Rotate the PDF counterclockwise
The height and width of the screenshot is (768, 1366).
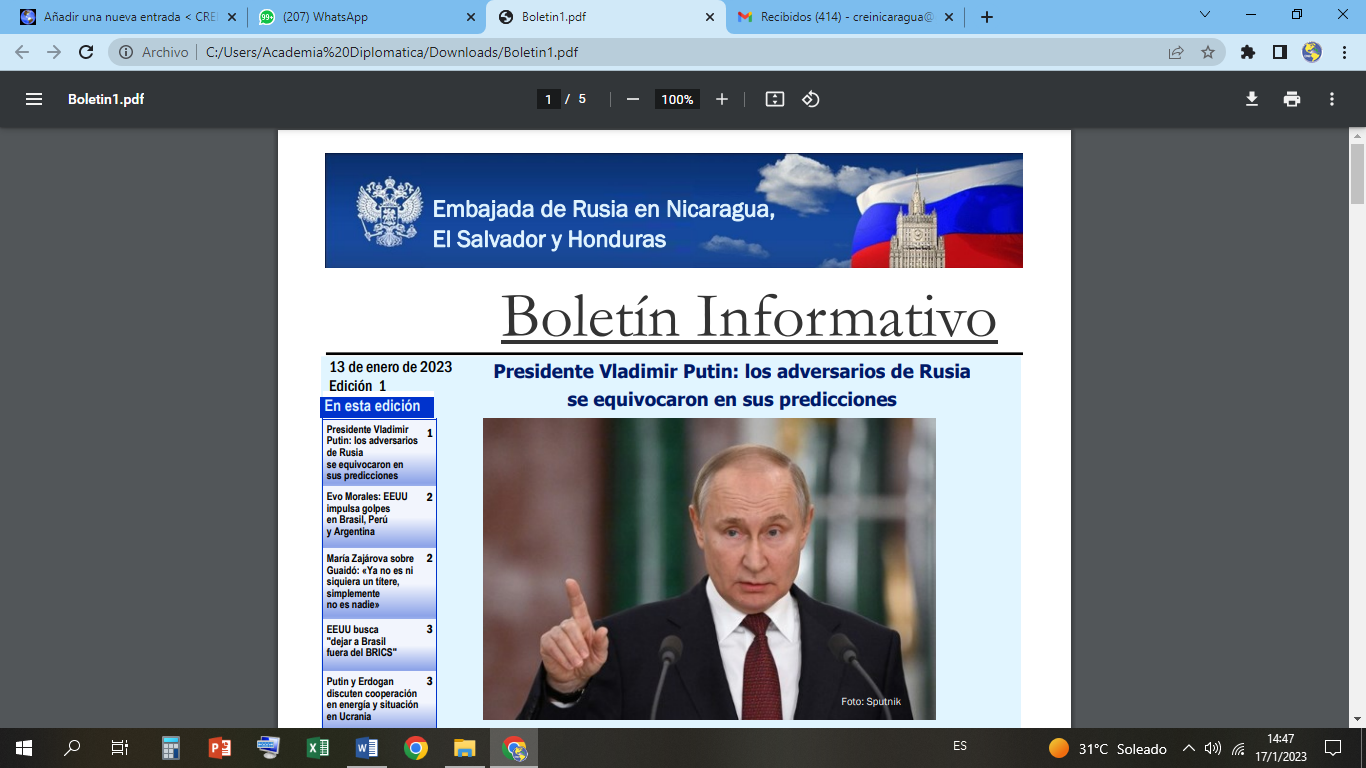pyautogui.click(x=811, y=99)
